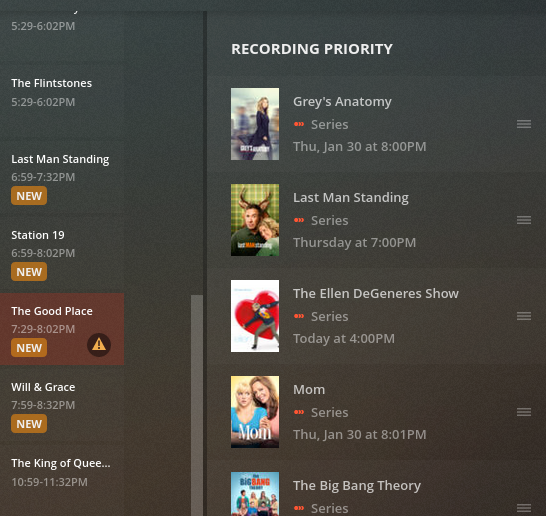Click the series record icon under Grey's Anatomy
Image resolution: width=546 pixels, height=516 pixels.
click(299, 124)
